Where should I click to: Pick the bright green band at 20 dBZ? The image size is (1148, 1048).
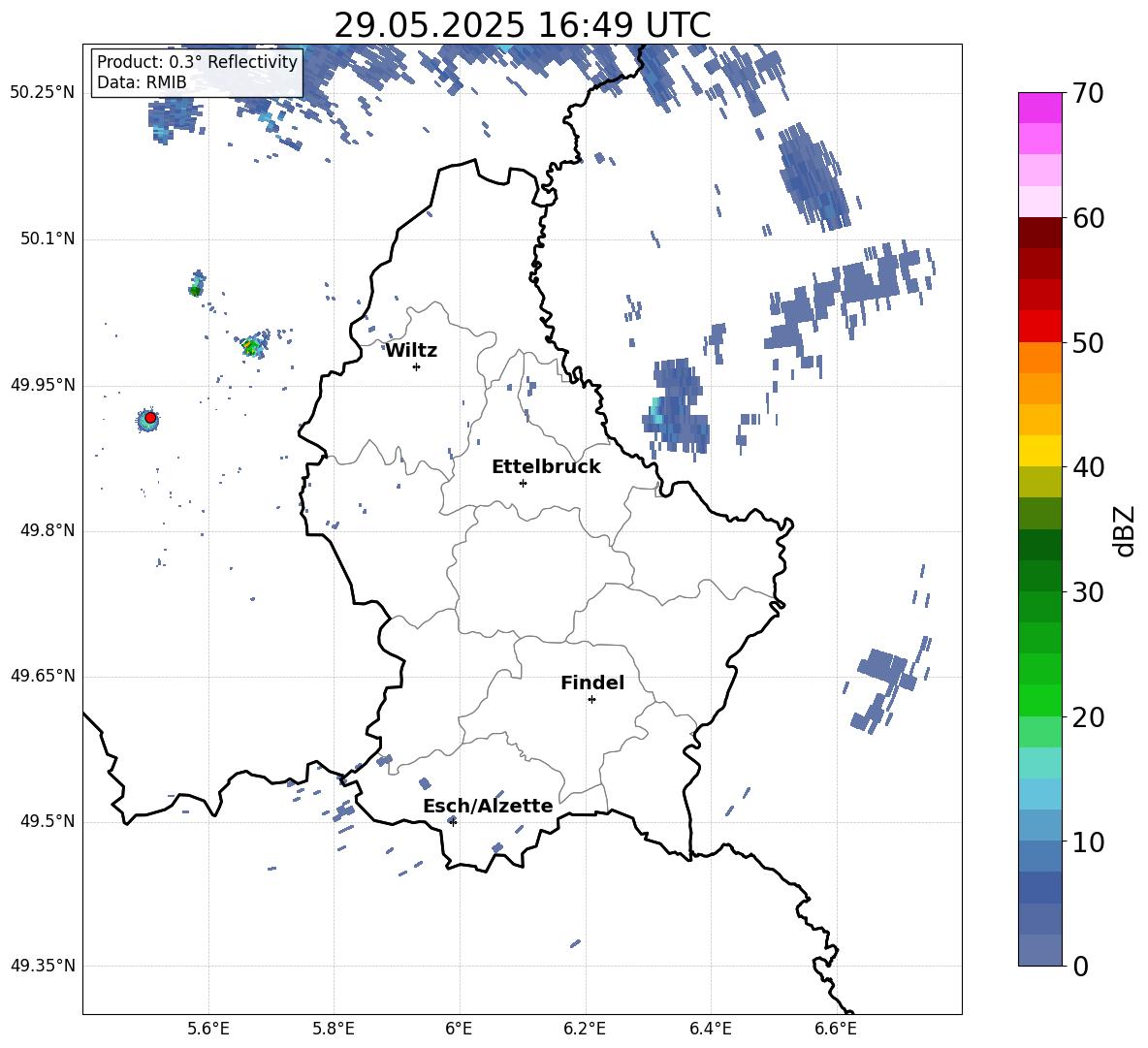click(1040, 700)
